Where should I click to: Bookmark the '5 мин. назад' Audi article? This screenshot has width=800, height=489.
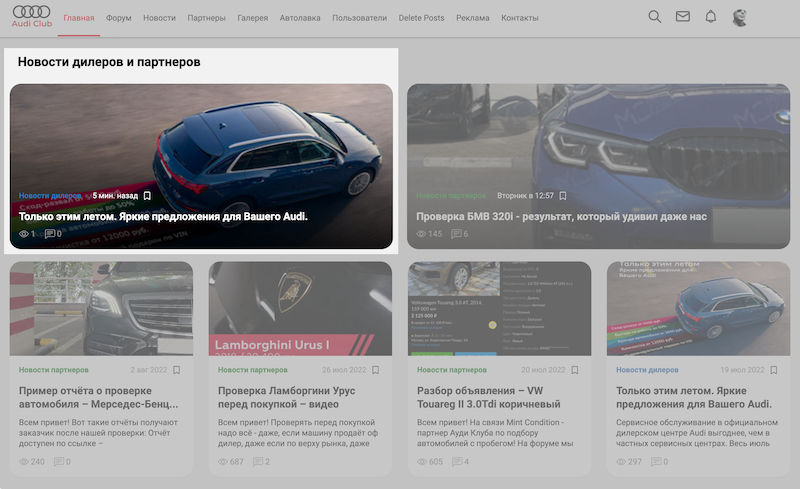tap(147, 195)
